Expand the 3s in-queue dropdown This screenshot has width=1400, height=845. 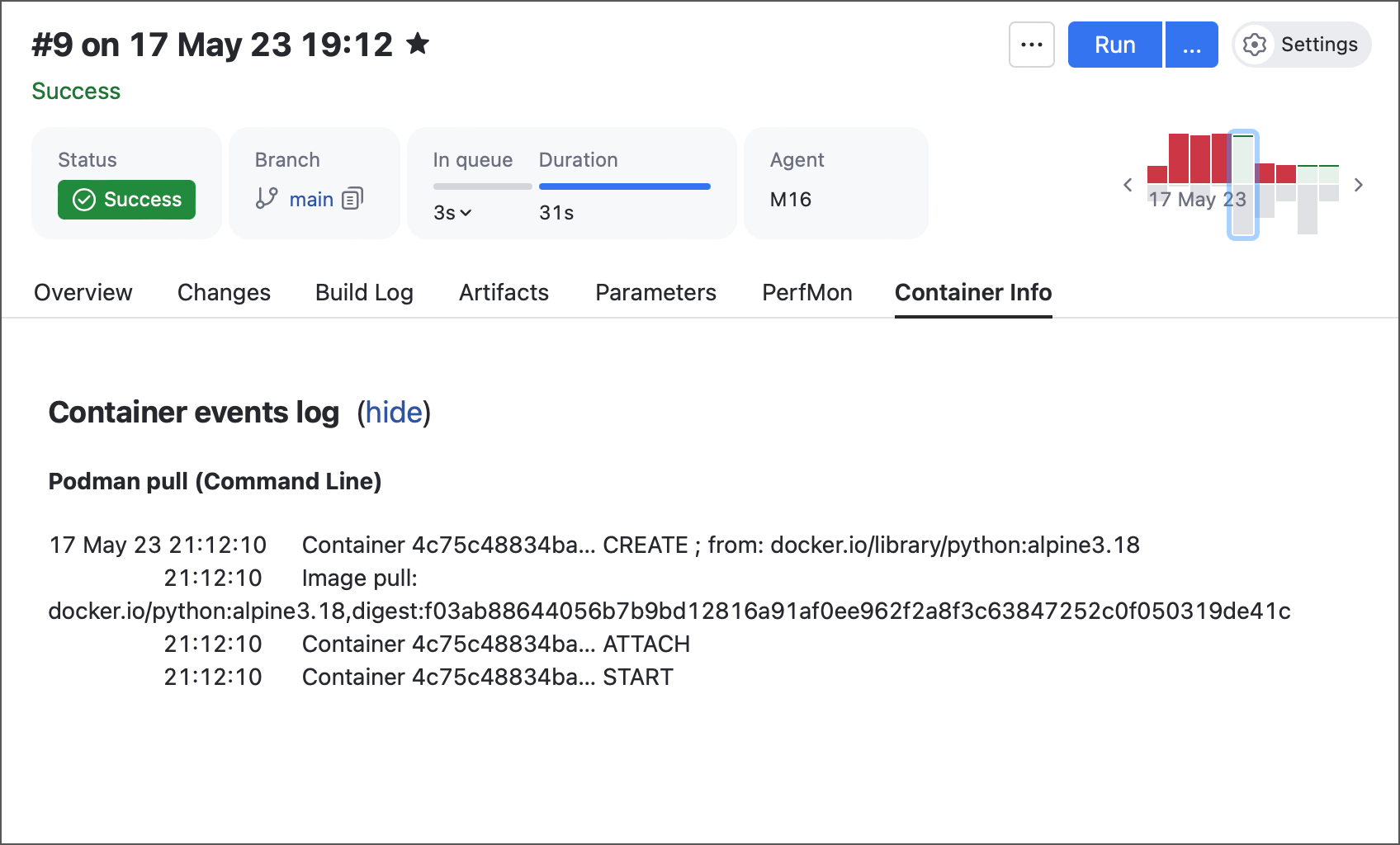point(452,212)
